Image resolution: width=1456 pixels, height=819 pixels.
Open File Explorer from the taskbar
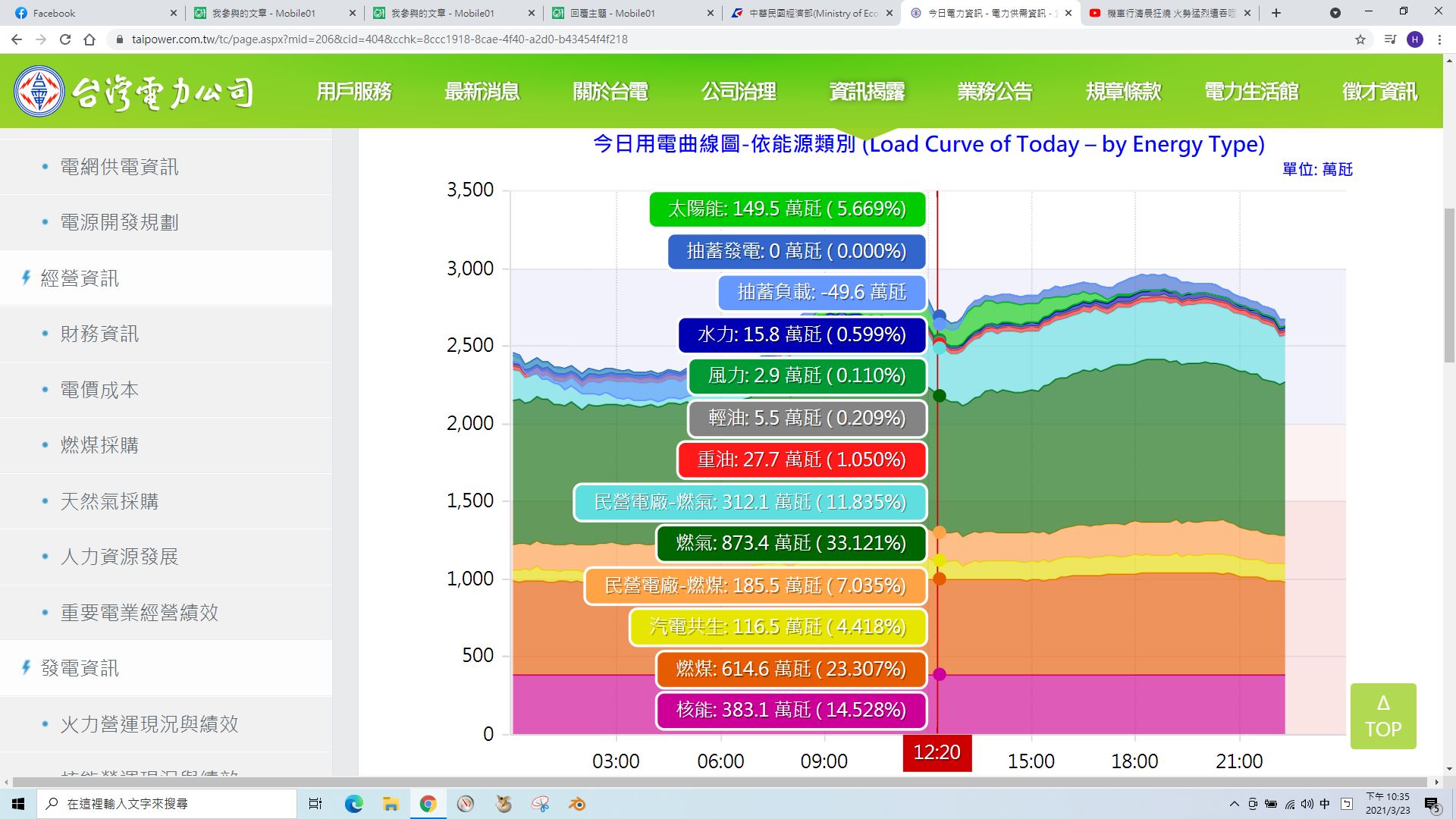pos(391,804)
